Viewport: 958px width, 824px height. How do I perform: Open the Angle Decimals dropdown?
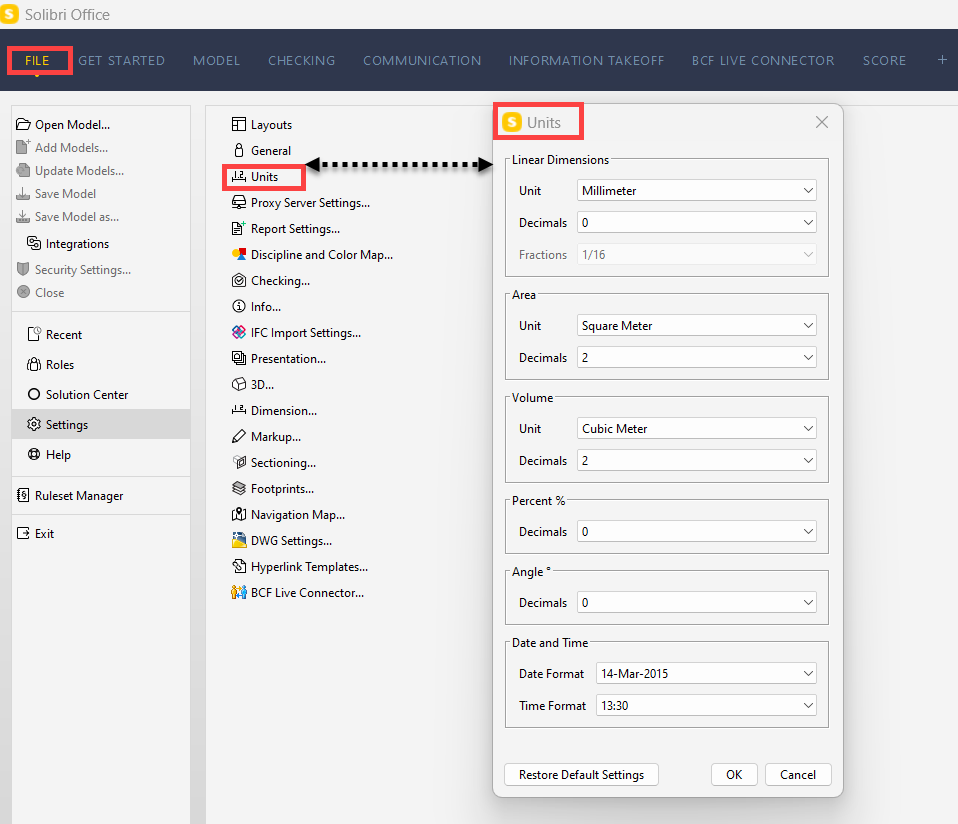(697, 602)
